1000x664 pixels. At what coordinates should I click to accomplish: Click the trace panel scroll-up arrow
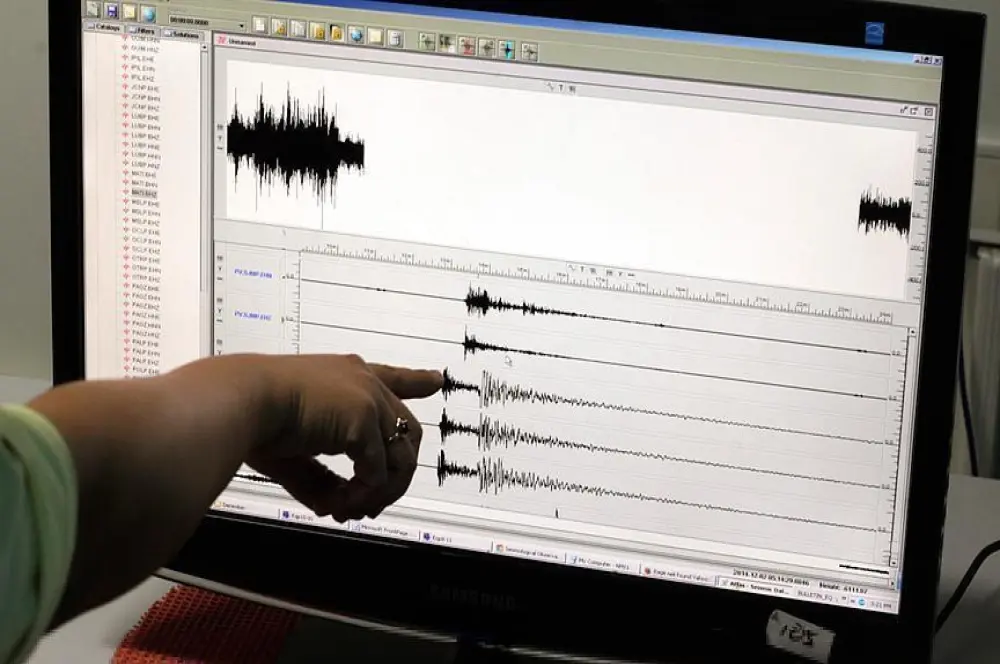pos(912,332)
